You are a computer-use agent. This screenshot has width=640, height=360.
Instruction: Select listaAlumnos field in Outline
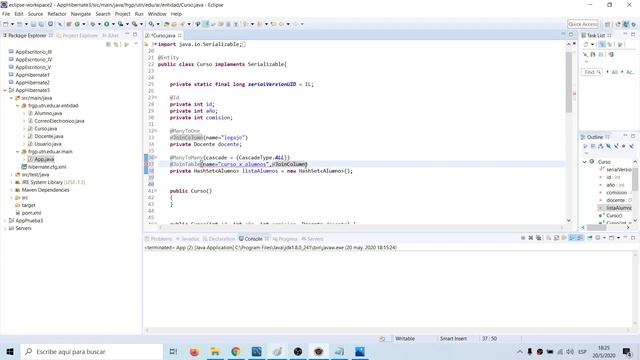point(615,208)
